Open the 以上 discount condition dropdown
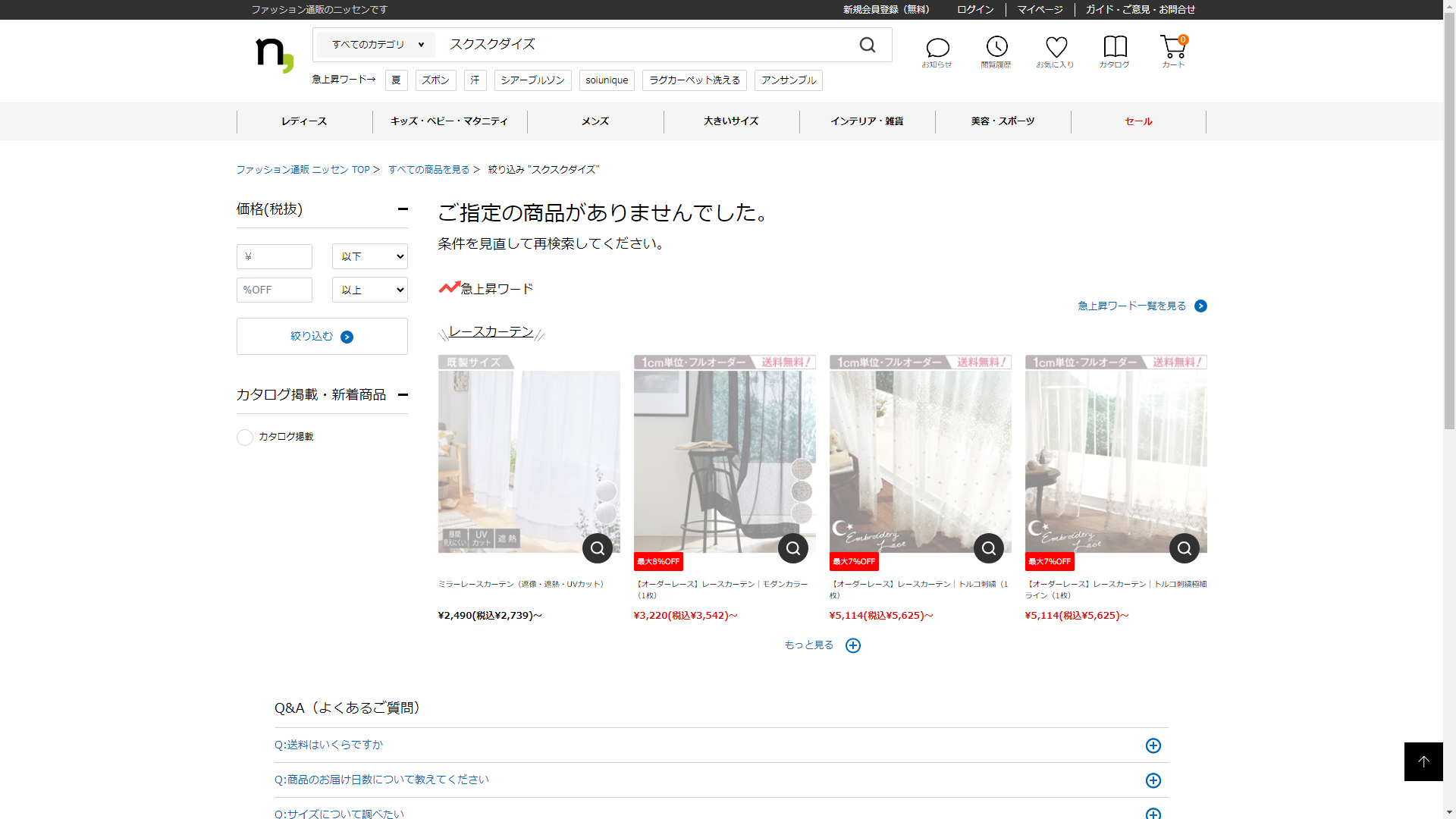 click(370, 290)
